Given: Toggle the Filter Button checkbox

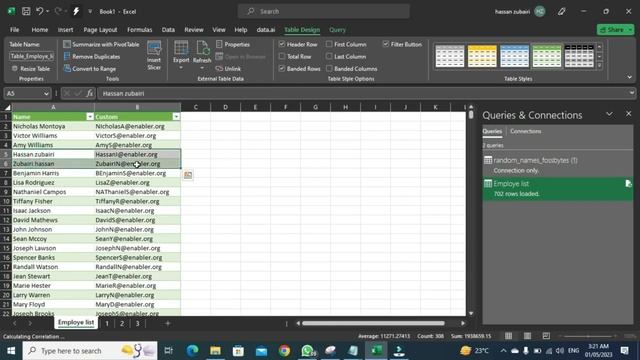Looking at the screenshot, I should point(386,44).
